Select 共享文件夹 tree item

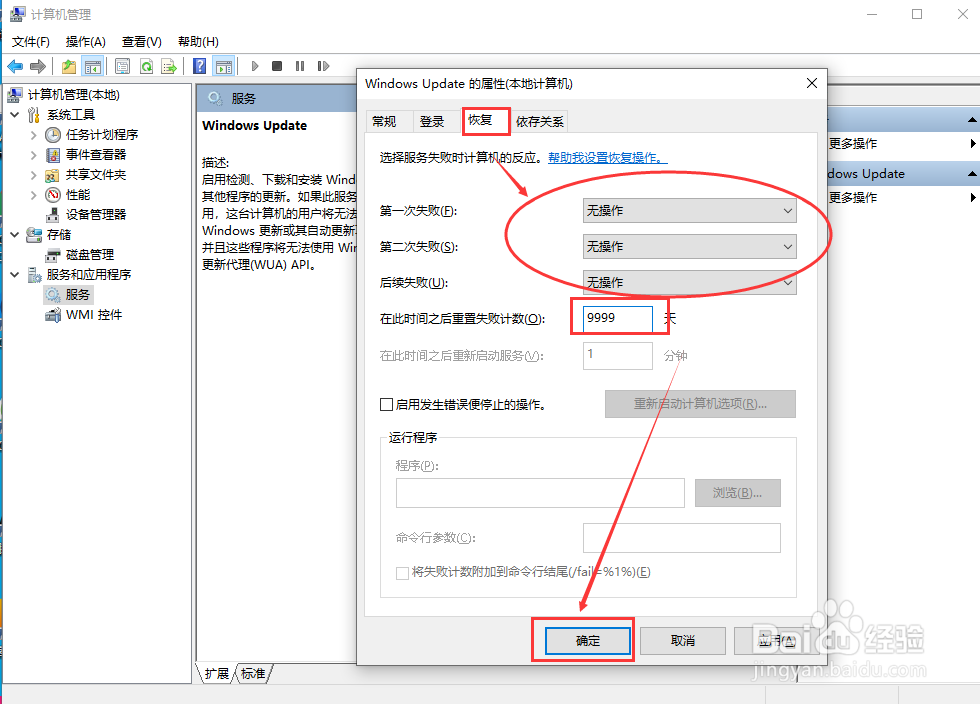pyautogui.click(x=96, y=174)
